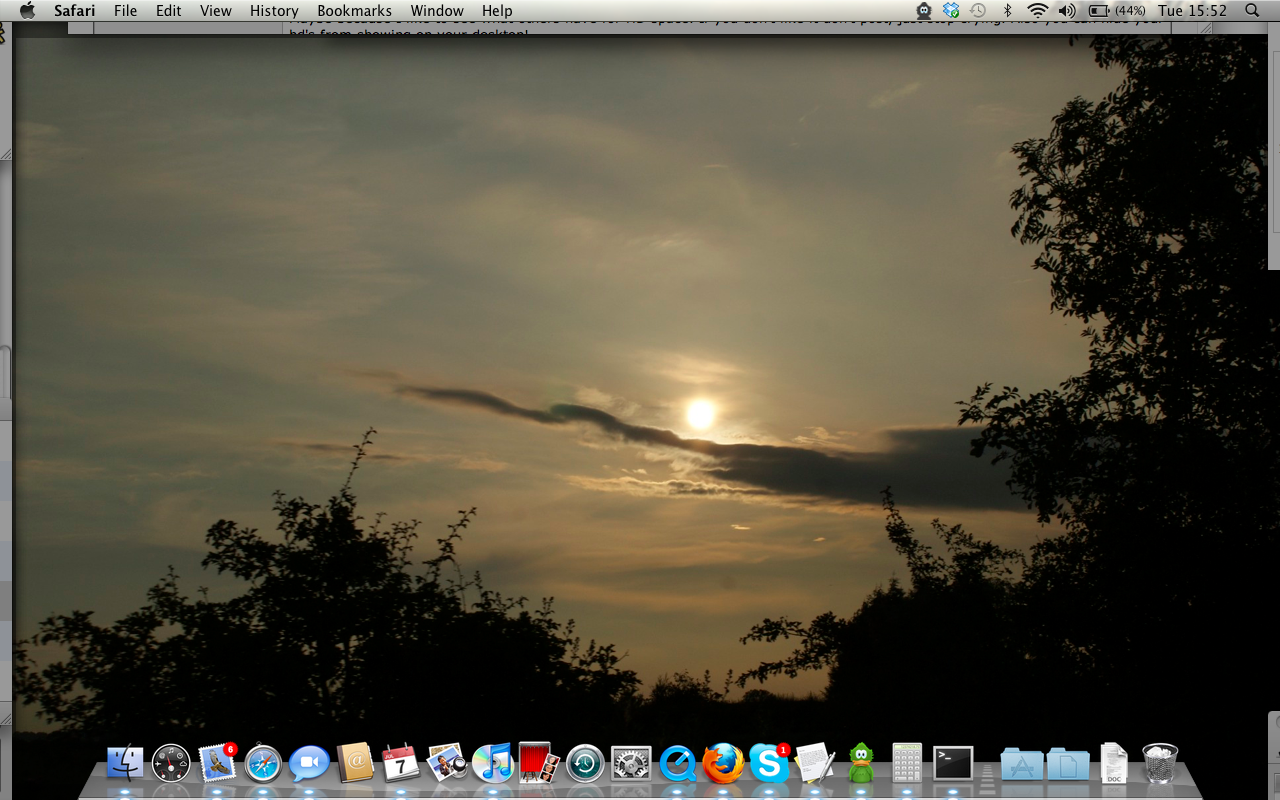Open TextEdit dock icon
The height and width of the screenshot is (800, 1280).
pyautogui.click(x=815, y=764)
